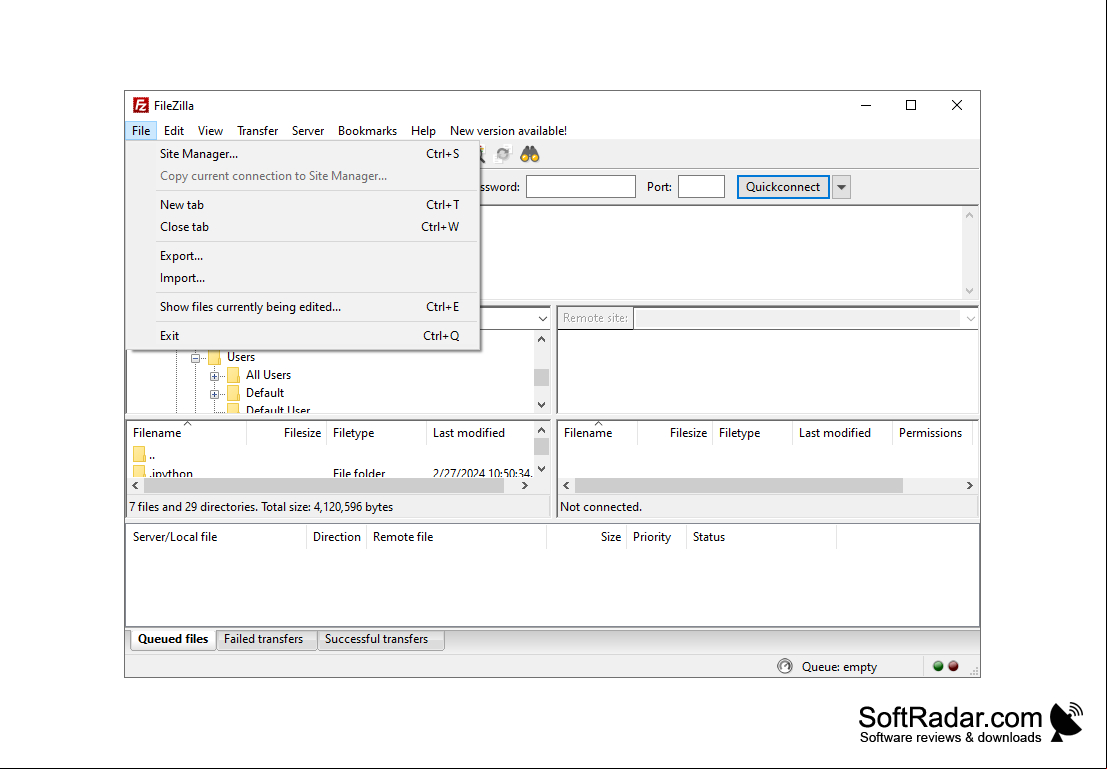Click the 'Queue: empty' status text
Viewport: 1107px width, 769px height.
pos(839,667)
